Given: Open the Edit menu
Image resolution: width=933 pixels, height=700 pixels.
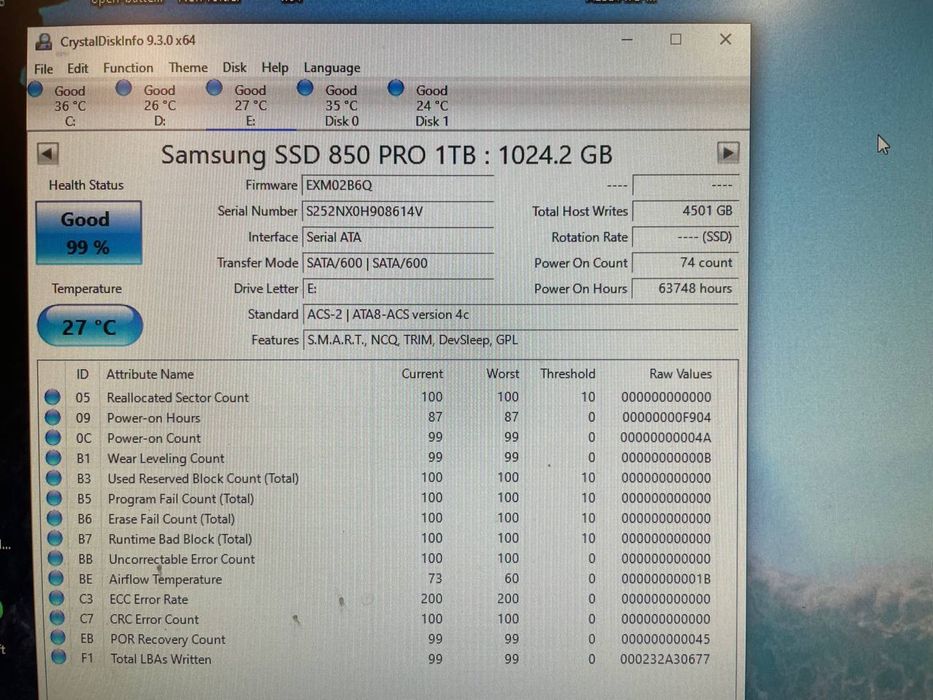Looking at the screenshot, I should [77, 68].
